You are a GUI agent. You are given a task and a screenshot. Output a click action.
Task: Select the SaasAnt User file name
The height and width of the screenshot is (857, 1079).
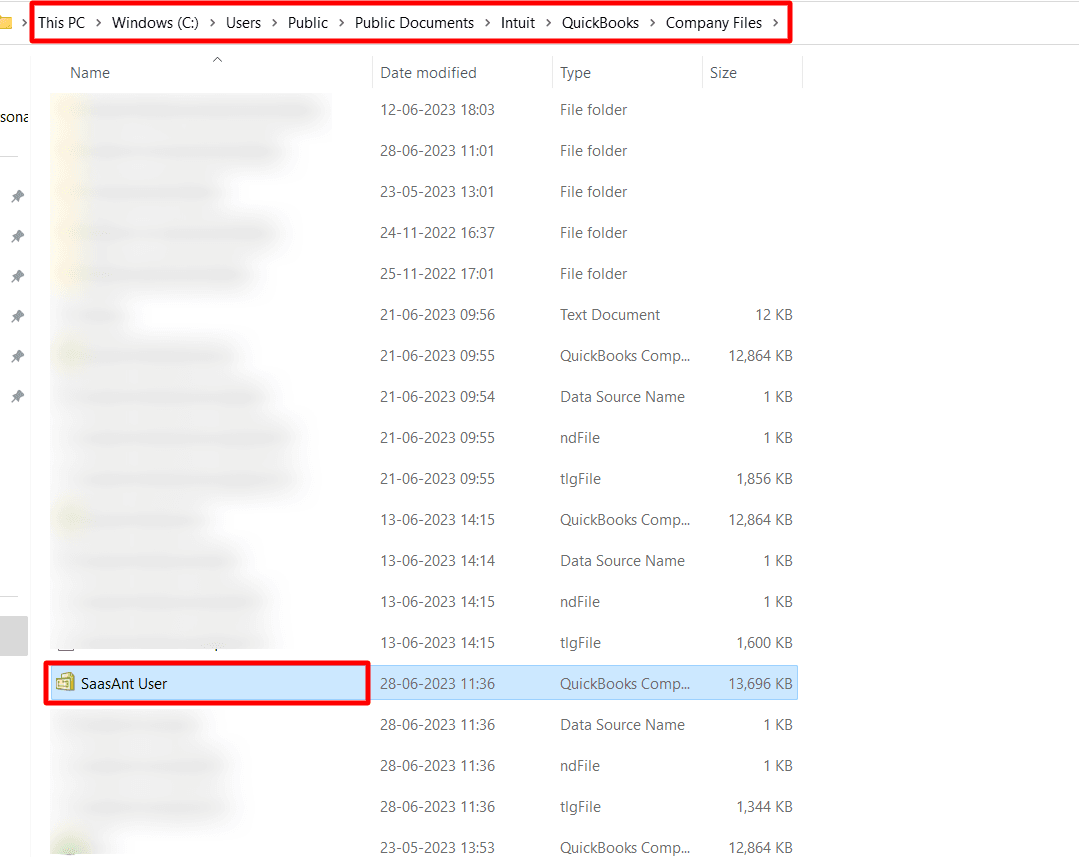pyautogui.click(x=124, y=684)
